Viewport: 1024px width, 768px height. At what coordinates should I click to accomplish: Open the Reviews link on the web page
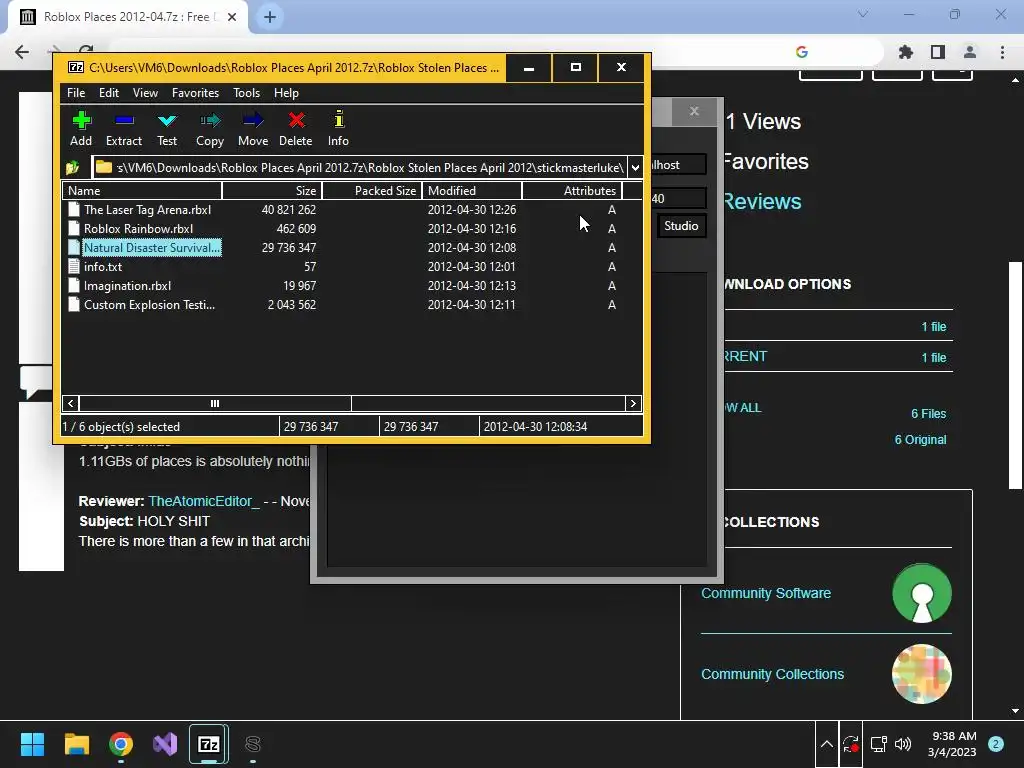[762, 202]
